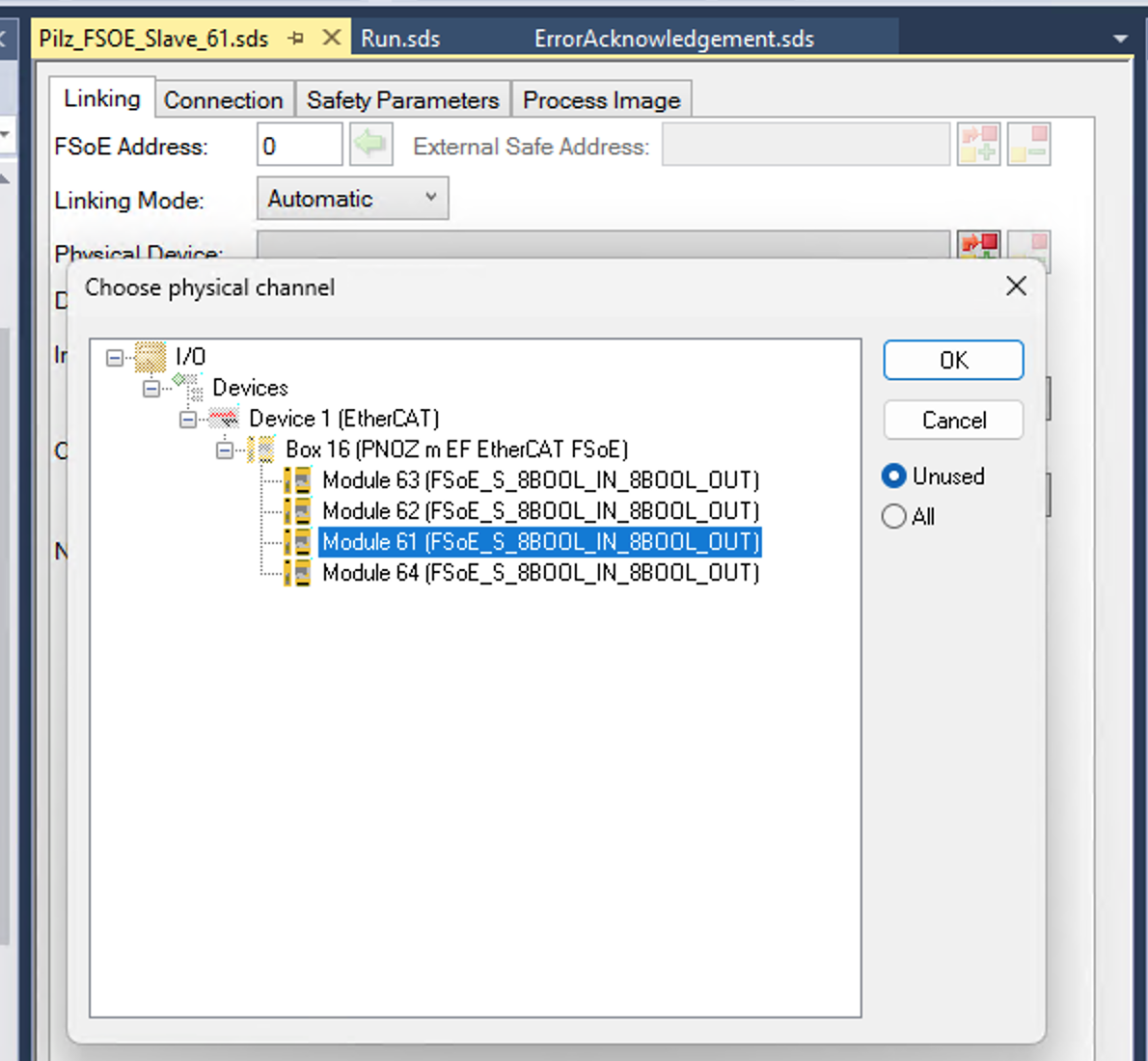The height and width of the screenshot is (1061, 1148).
Task: Switch to the Connection tab
Action: [x=224, y=99]
